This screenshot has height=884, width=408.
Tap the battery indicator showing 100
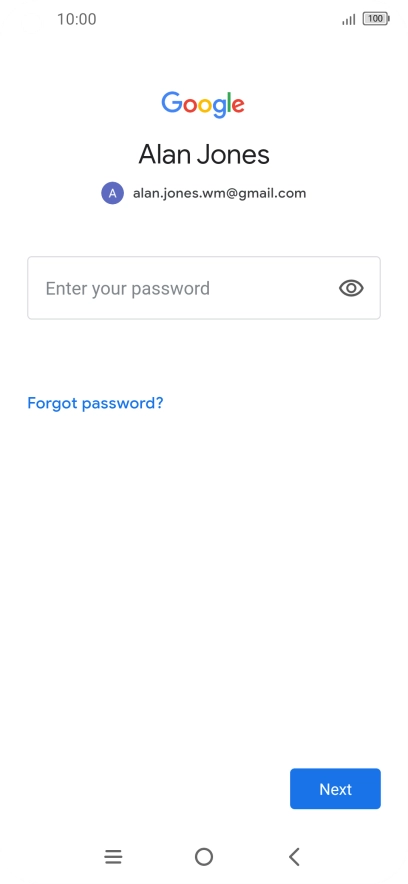(x=376, y=19)
